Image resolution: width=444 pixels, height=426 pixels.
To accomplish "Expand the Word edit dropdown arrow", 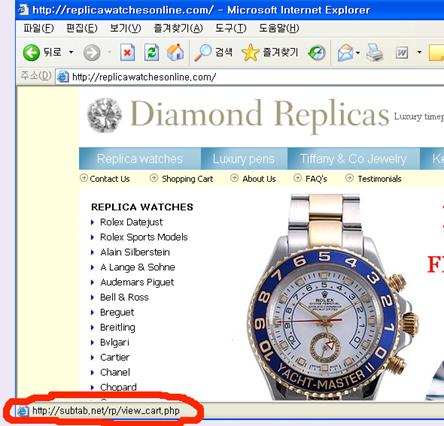I will [419, 52].
